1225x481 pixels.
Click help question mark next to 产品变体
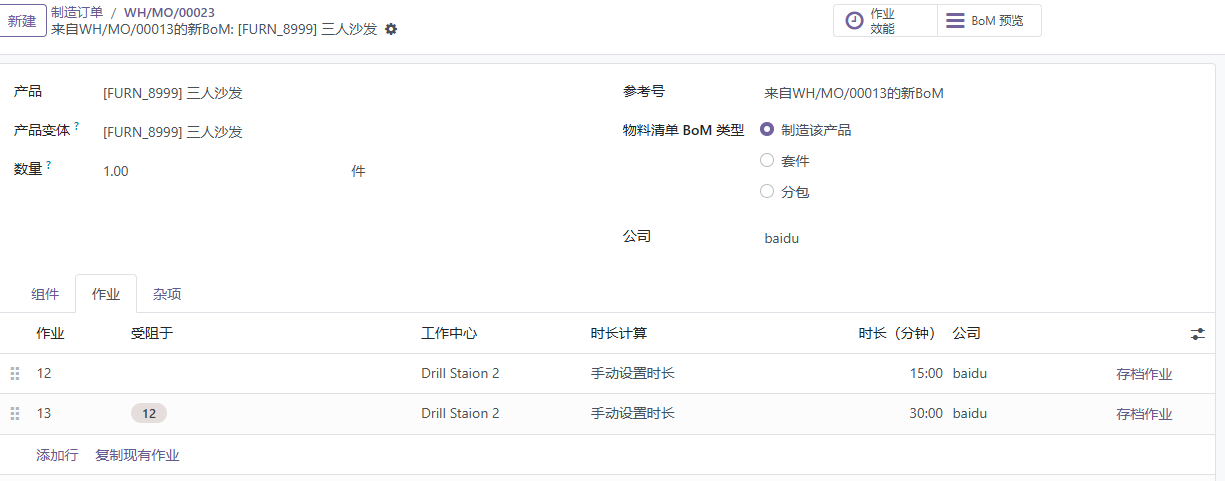click(x=77, y=126)
